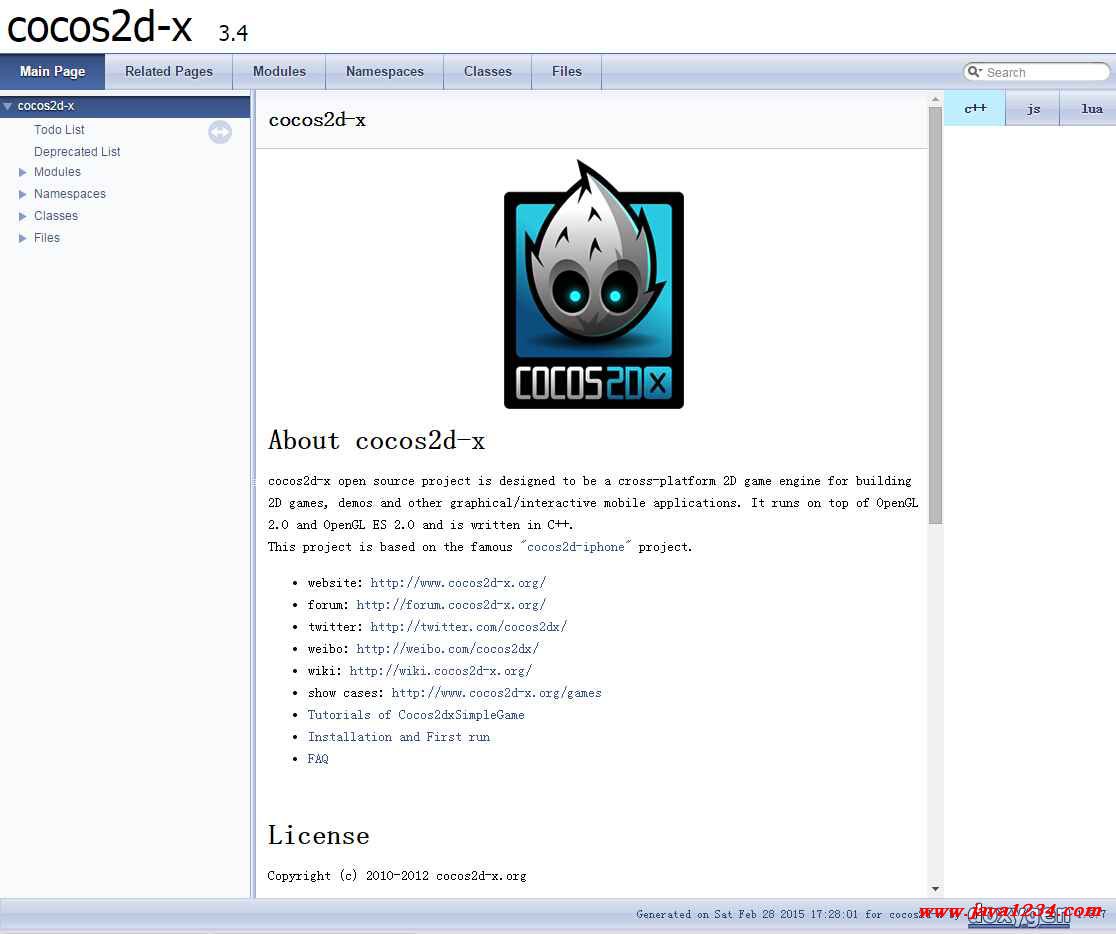Open the wiki.cocos2d-x.org link
The image size is (1116, 934).
441,671
